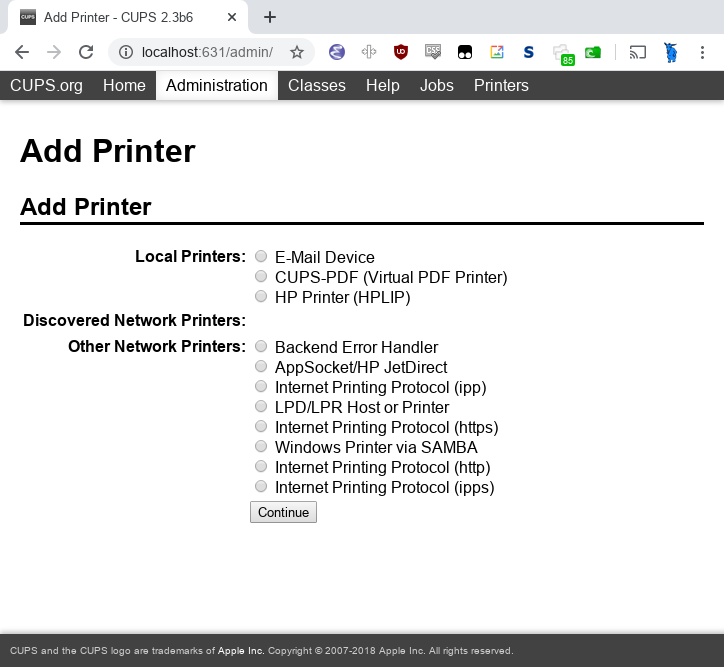Open a new browser tab

click(270, 18)
